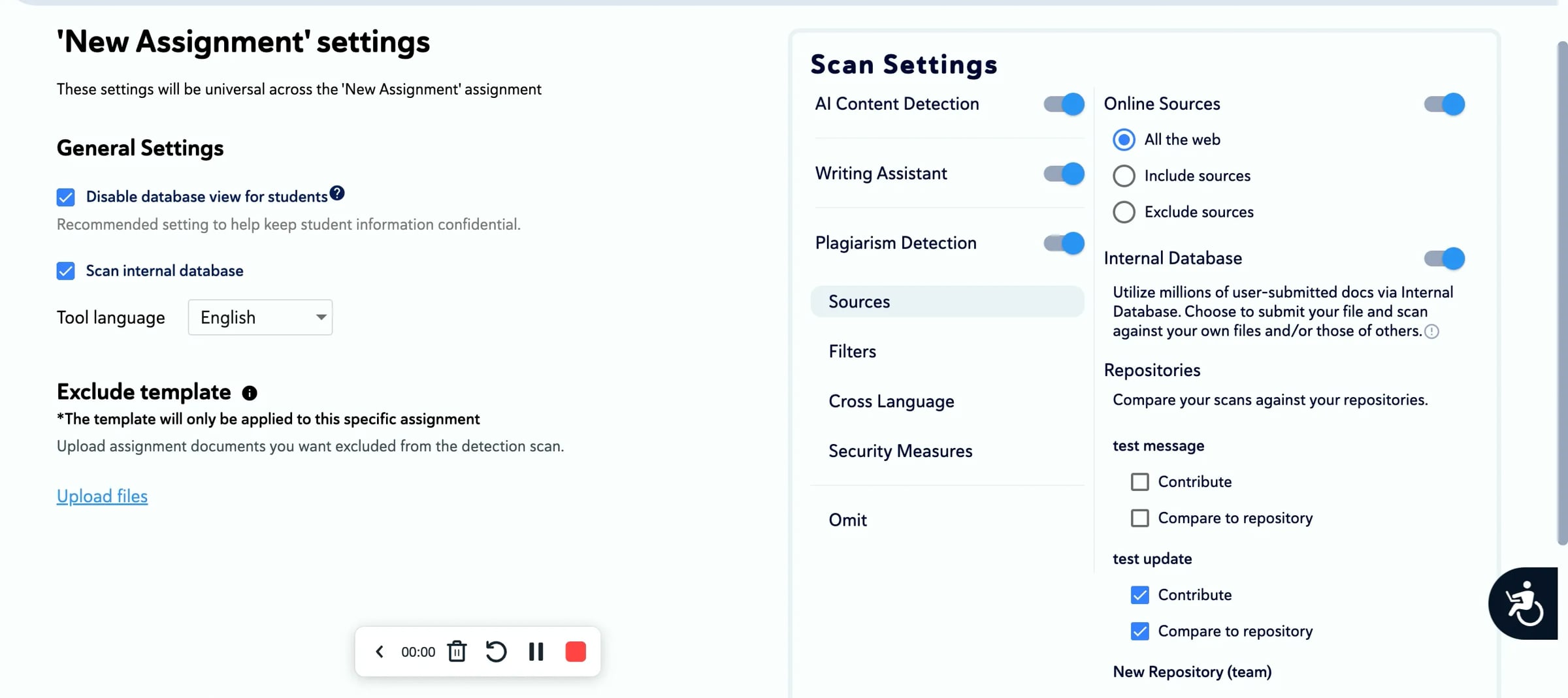Click the Internal Database info icon
The height and width of the screenshot is (698, 1568).
(x=1431, y=332)
